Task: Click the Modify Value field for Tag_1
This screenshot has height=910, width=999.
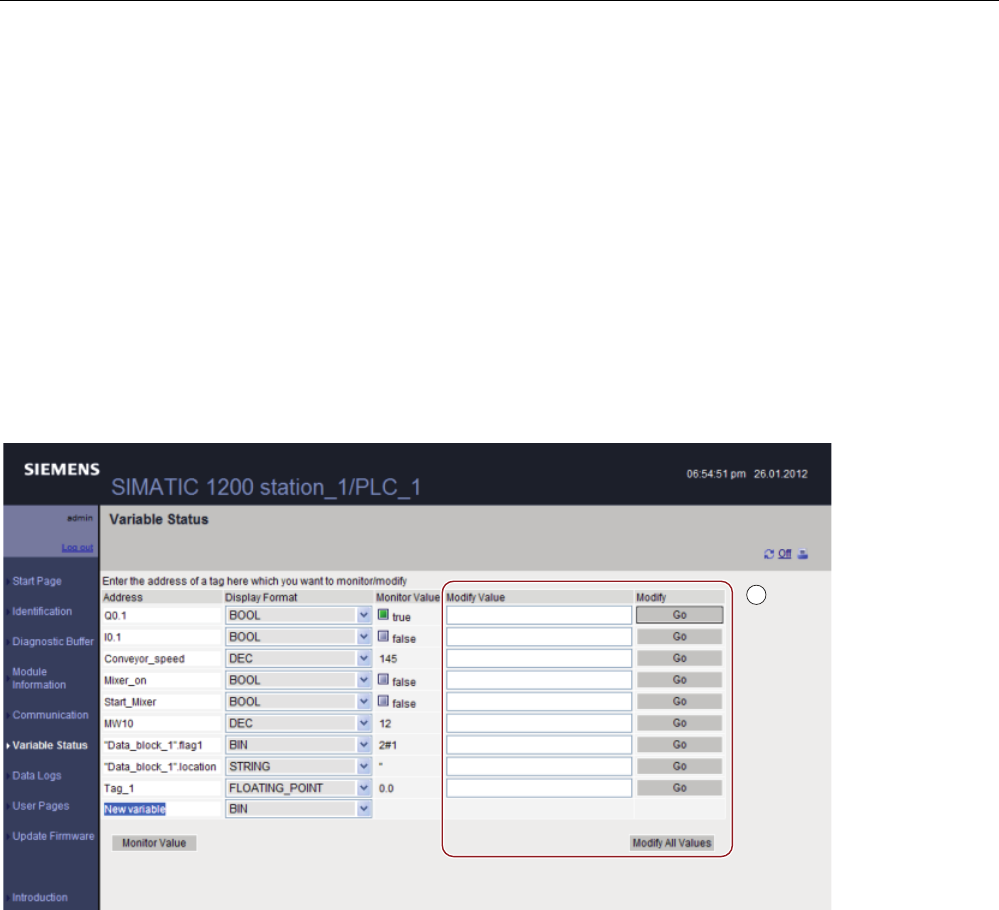Action: (539, 788)
